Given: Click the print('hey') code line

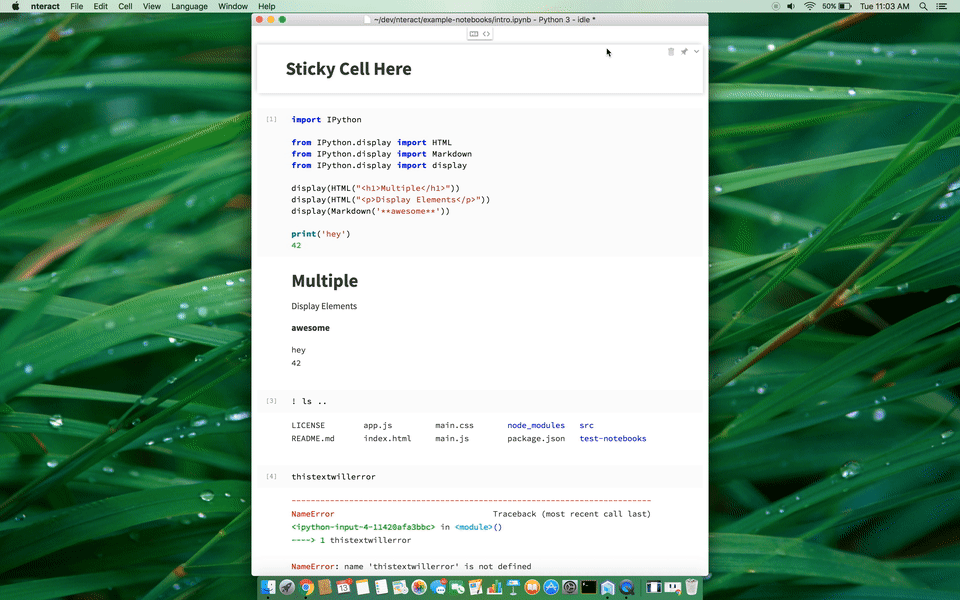Looking at the screenshot, I should click(x=321, y=234).
